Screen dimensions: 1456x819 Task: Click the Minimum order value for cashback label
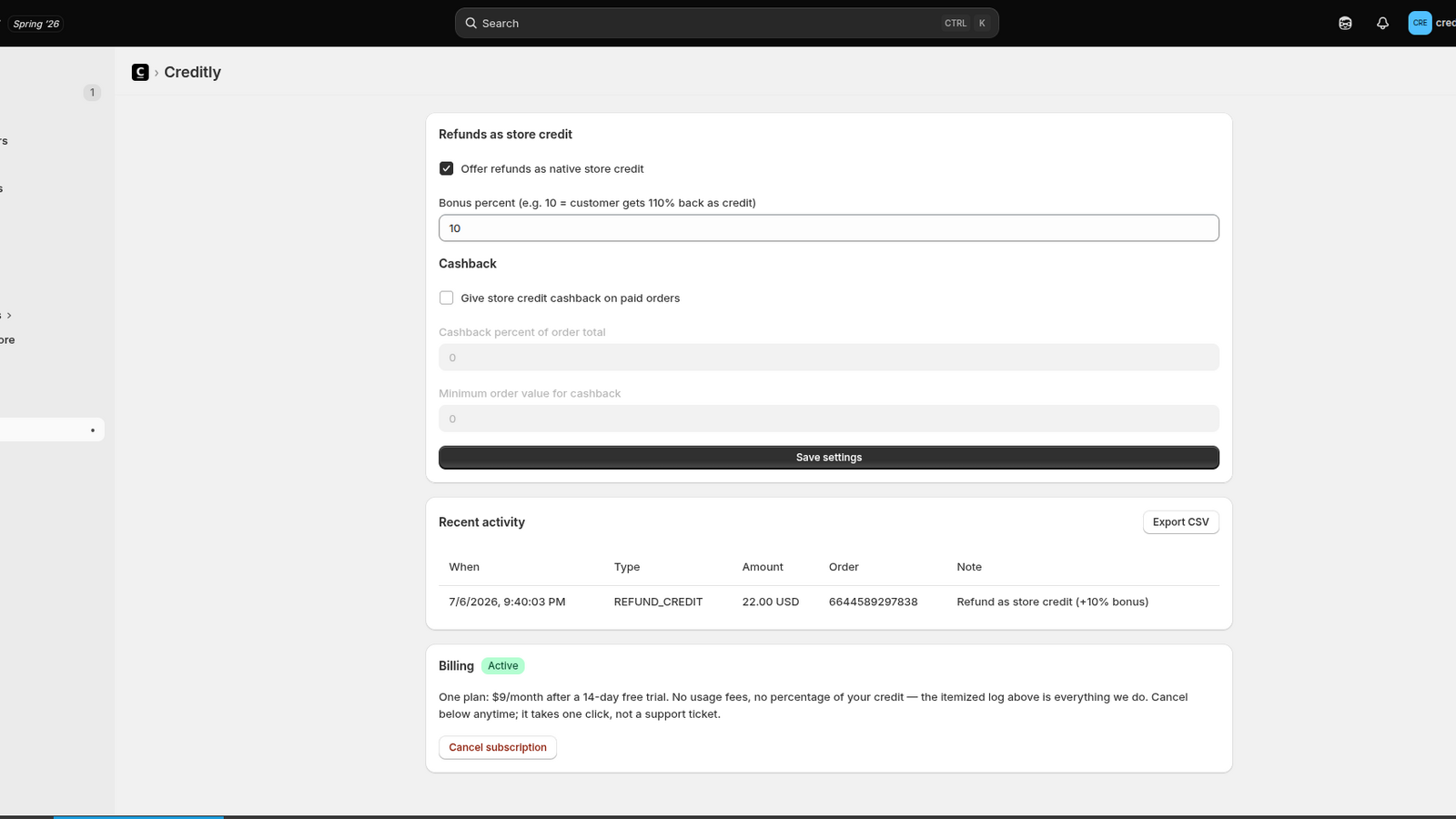530,393
